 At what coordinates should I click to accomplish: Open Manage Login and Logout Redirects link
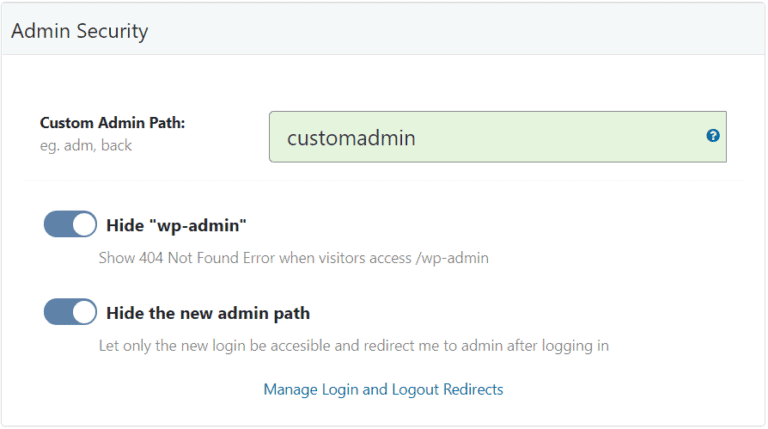[383, 389]
